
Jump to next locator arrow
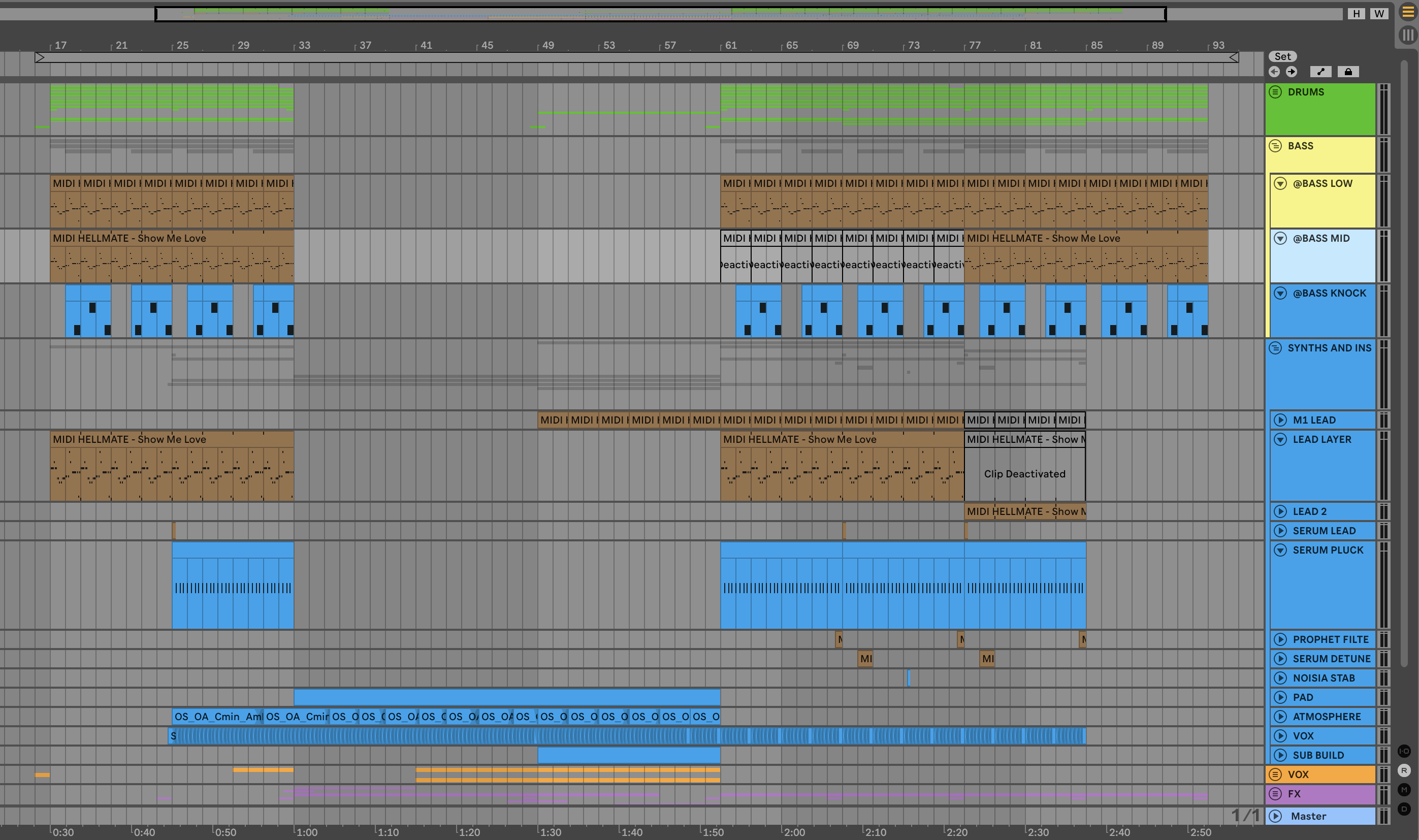(x=1291, y=71)
